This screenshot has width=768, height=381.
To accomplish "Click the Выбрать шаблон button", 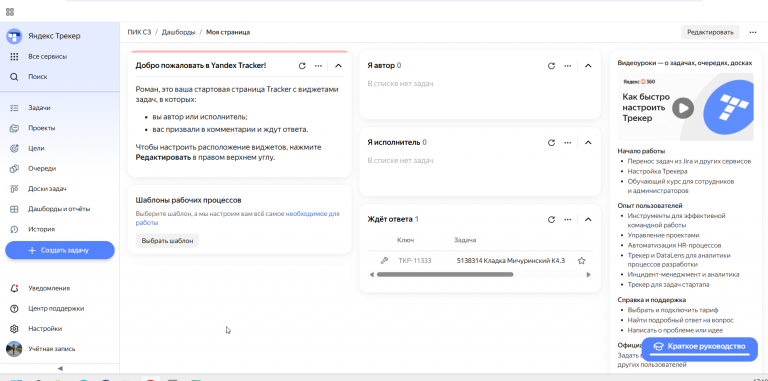I will pyautogui.click(x=168, y=241).
